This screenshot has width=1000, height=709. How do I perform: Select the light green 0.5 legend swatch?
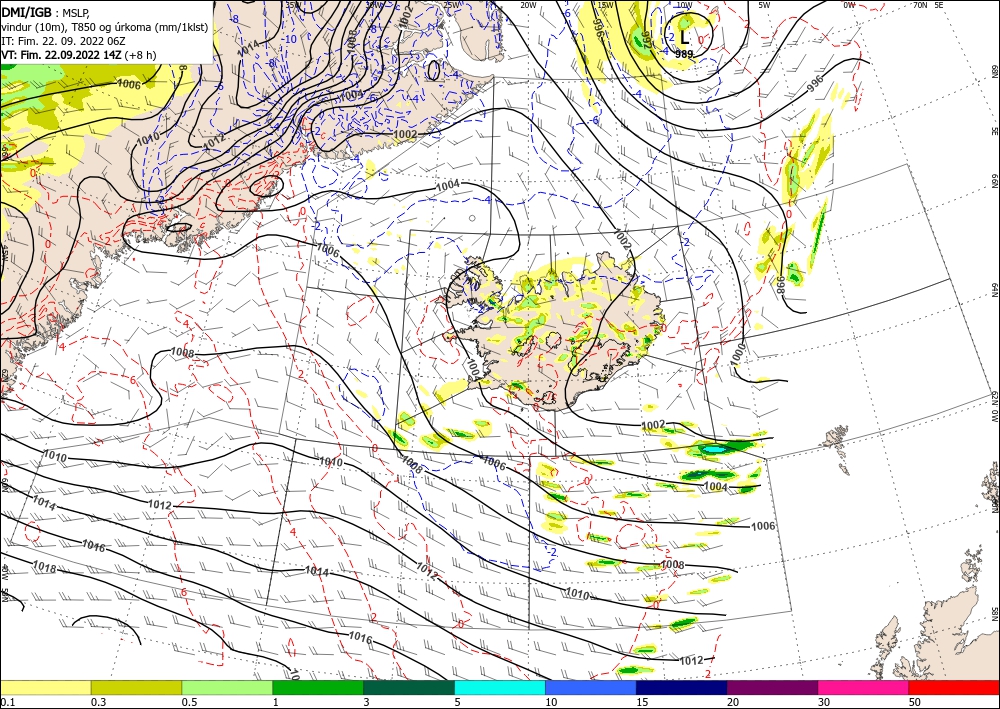(x=227, y=687)
